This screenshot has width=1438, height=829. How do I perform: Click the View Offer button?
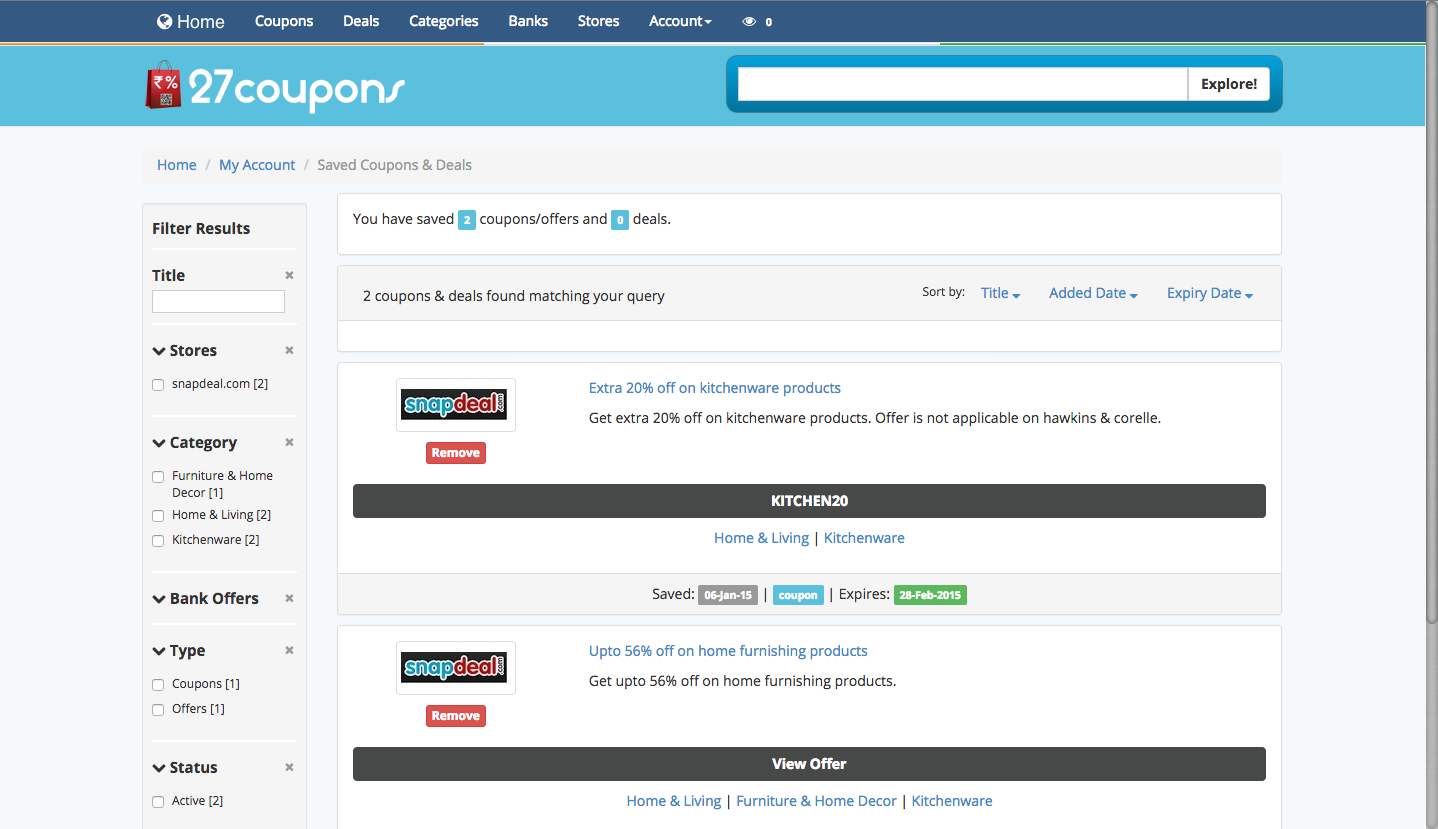click(809, 764)
